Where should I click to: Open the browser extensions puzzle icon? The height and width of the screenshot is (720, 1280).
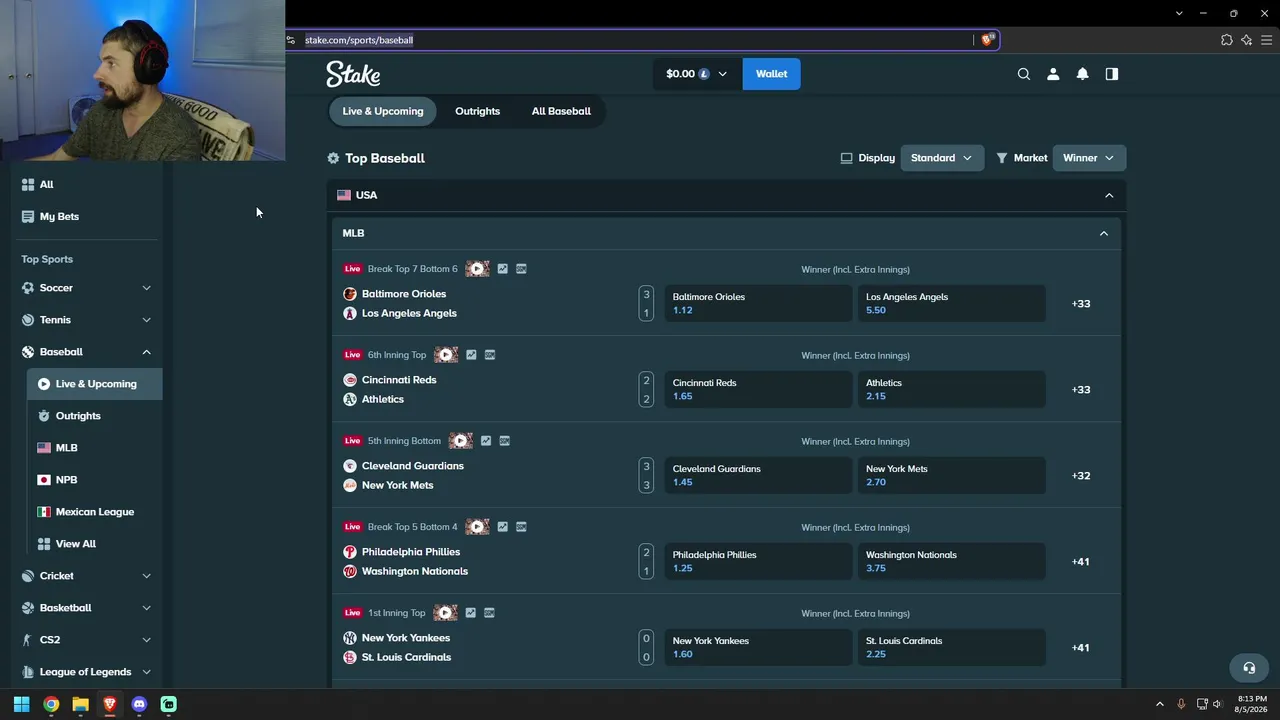(1227, 40)
